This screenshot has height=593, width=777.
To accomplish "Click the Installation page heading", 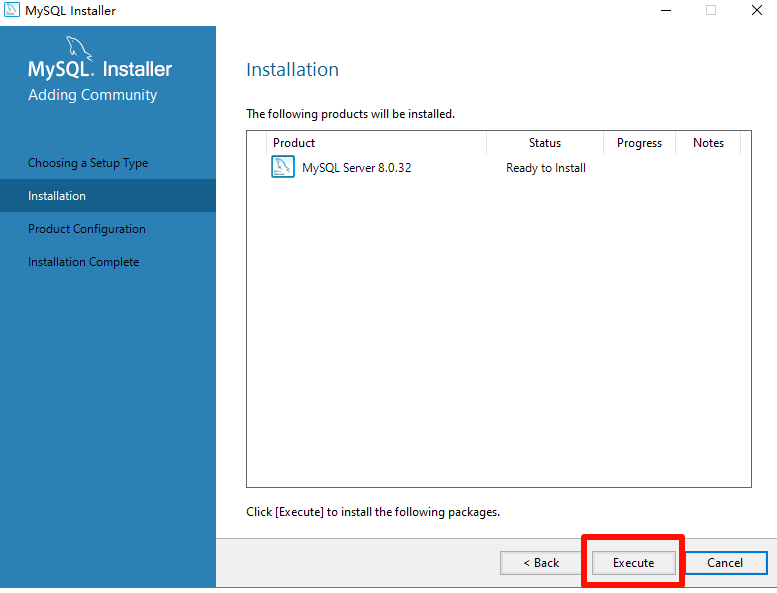I will point(292,69).
